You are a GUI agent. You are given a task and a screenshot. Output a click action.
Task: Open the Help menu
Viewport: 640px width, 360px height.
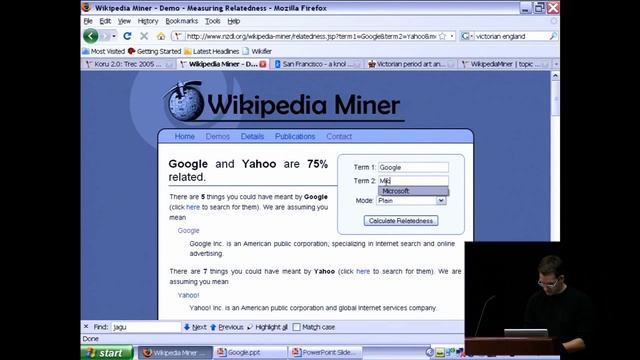click(x=233, y=21)
